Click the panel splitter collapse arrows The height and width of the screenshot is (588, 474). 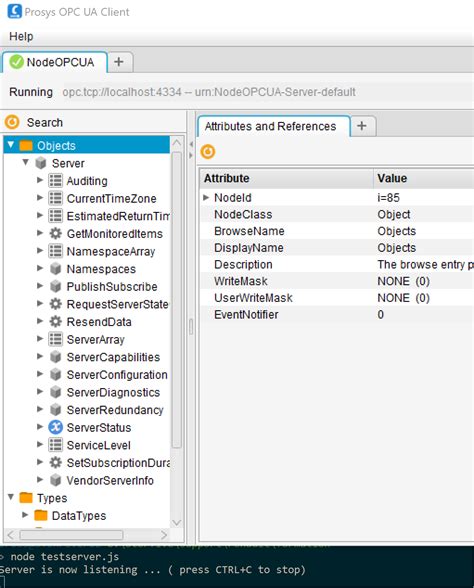[191, 149]
